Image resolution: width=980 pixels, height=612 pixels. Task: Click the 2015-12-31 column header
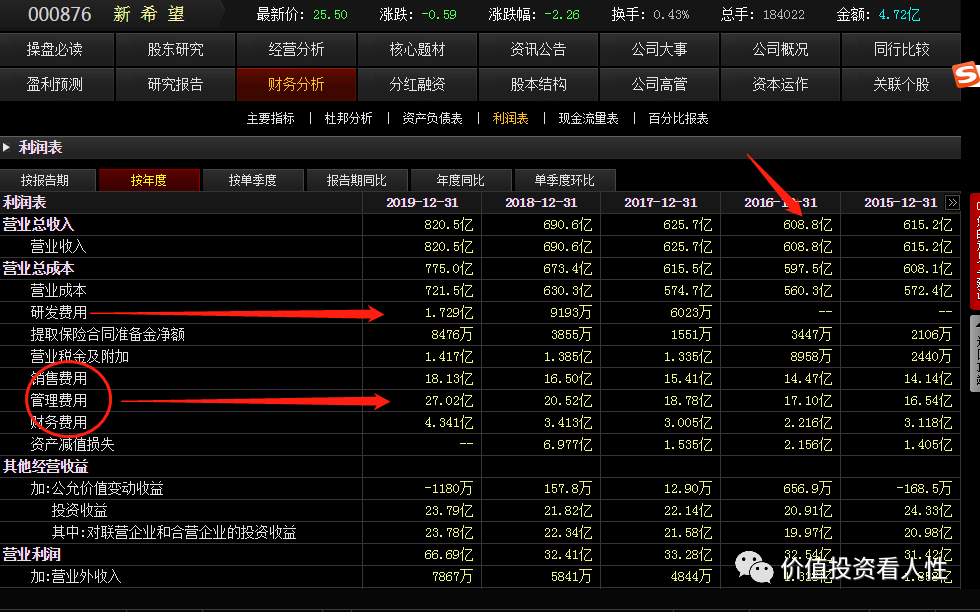pyautogui.click(x=901, y=203)
